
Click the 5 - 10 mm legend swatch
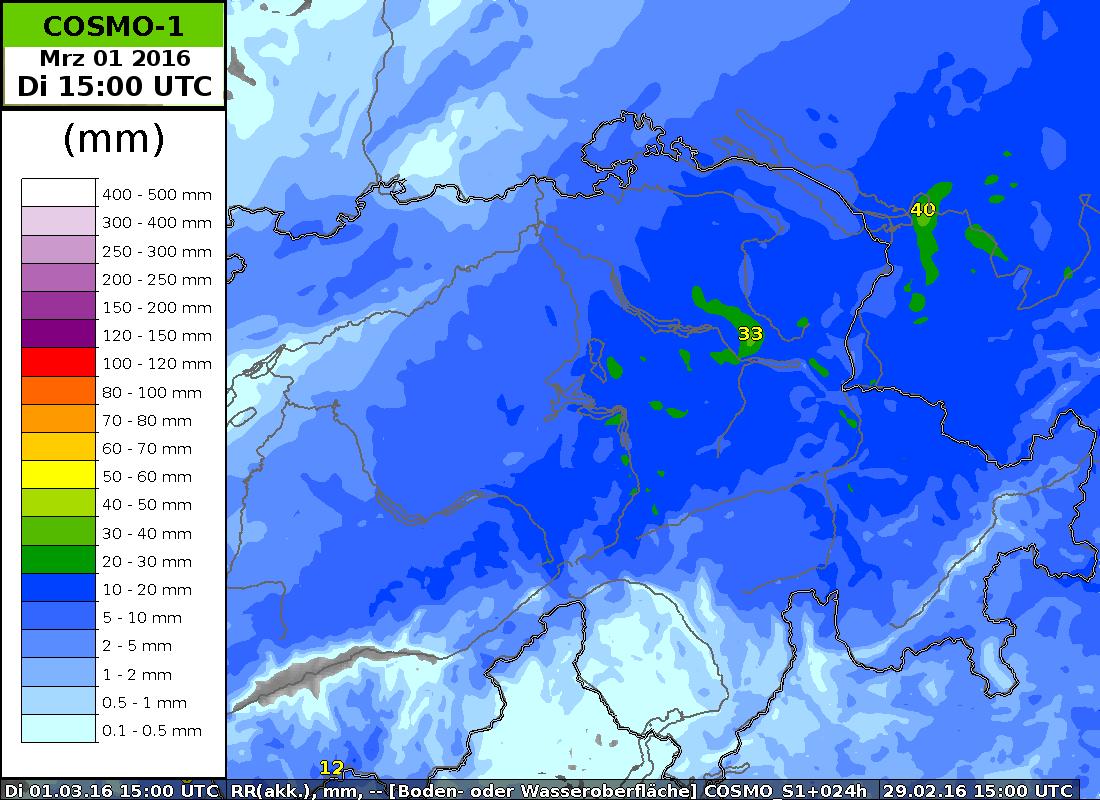tap(59, 615)
